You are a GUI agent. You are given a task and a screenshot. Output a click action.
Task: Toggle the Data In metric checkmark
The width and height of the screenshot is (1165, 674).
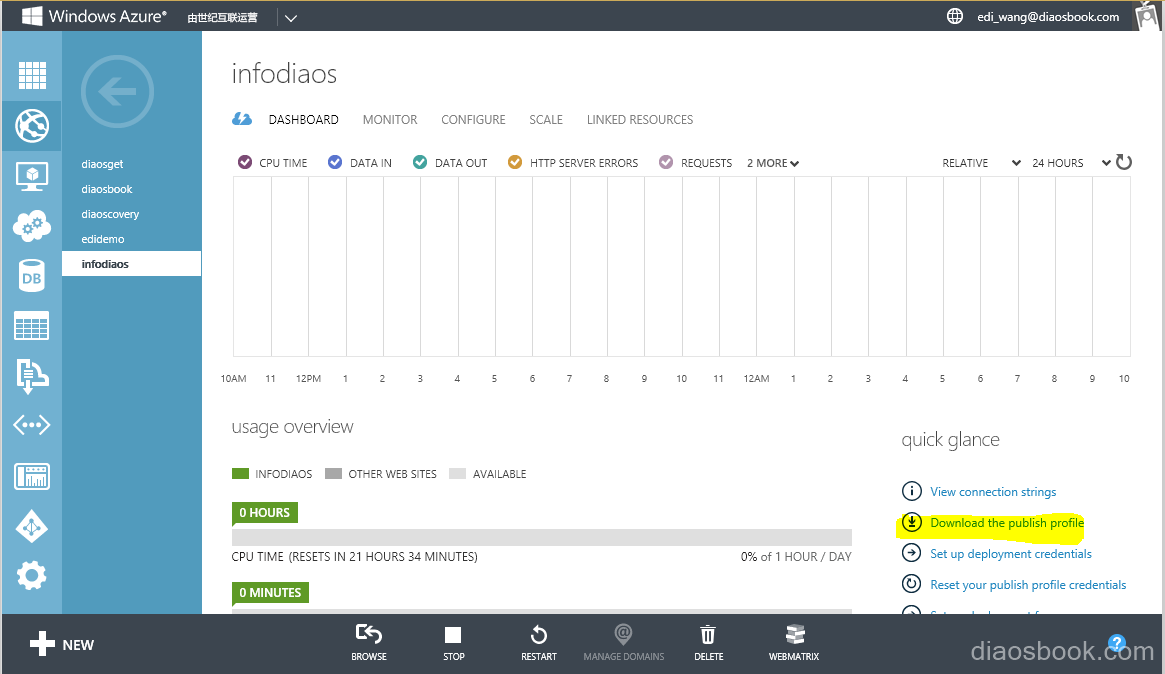[x=336, y=163]
